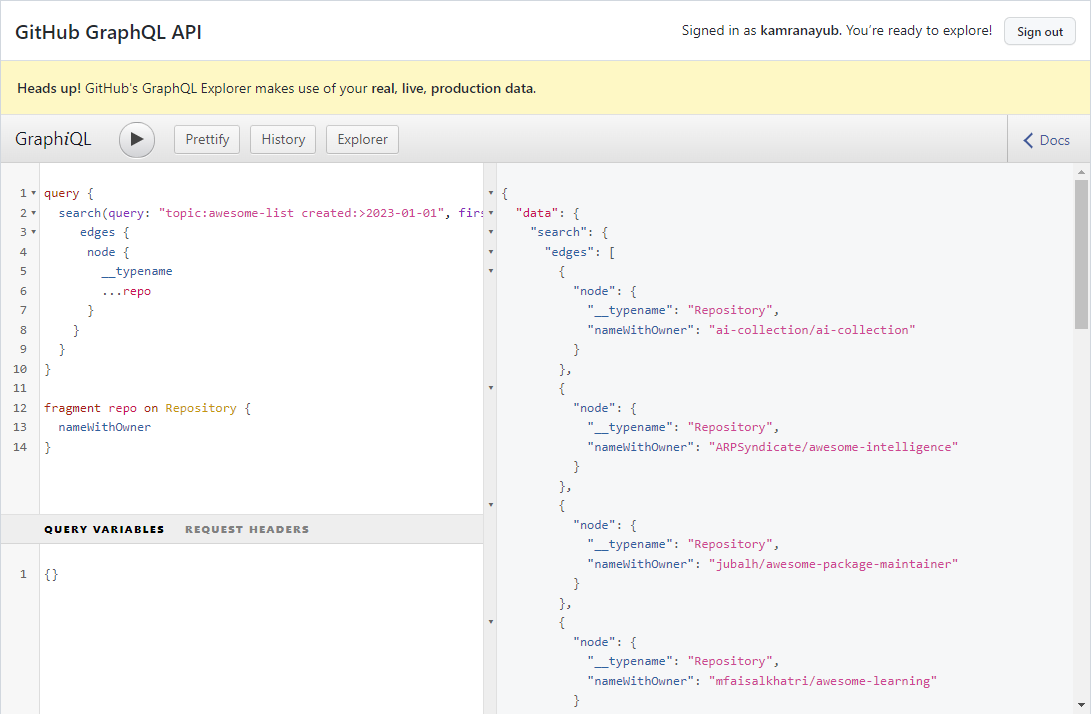Viewport: 1091px width, 714px height.
Task: Click "ARPSyndicate/awesome-intelligence" result value
Action: click(x=834, y=447)
